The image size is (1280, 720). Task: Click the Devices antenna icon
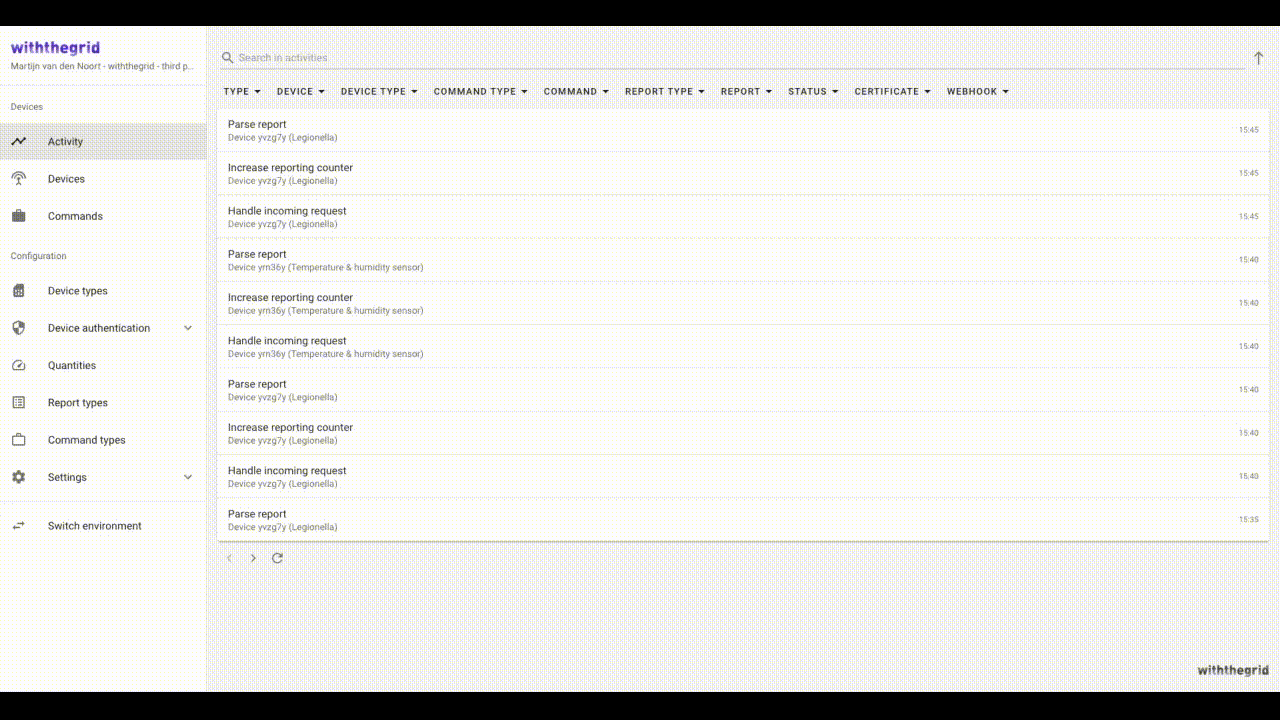click(x=19, y=179)
